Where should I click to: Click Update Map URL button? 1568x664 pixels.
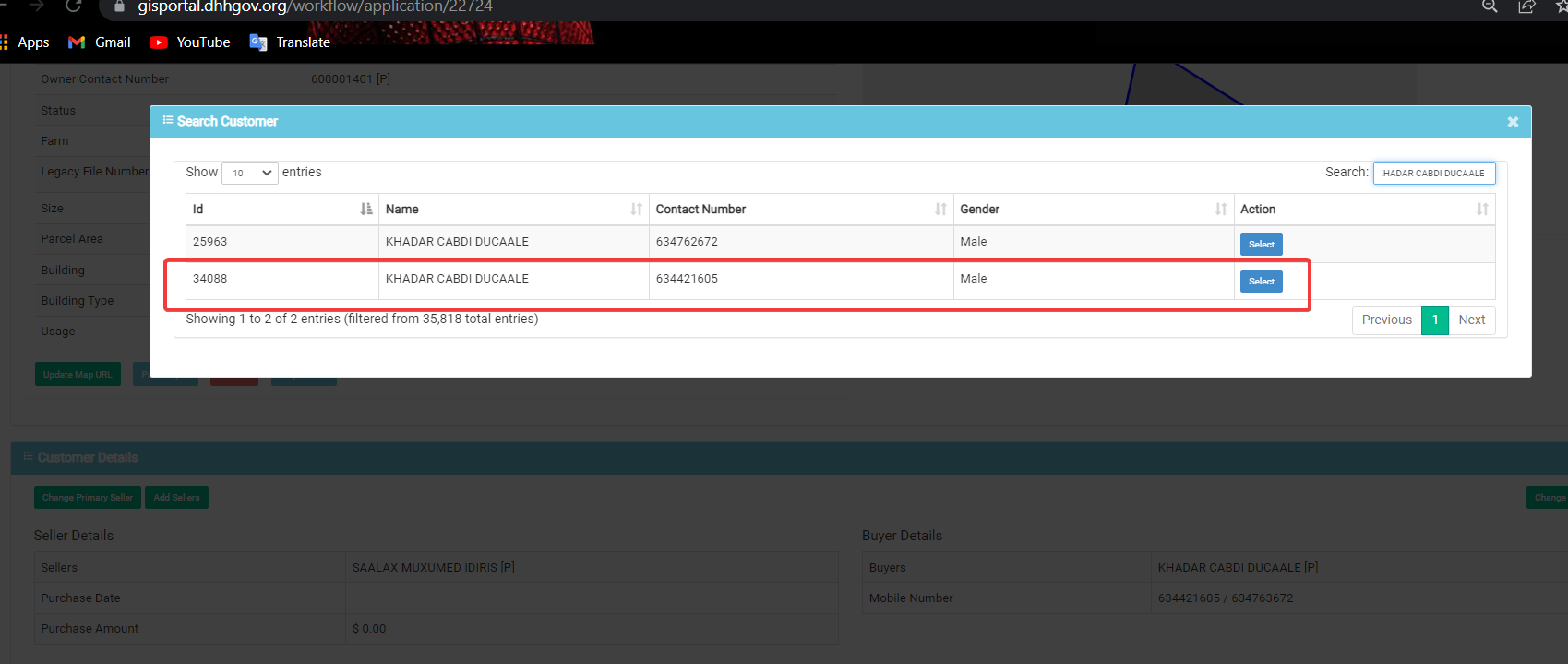tap(78, 374)
